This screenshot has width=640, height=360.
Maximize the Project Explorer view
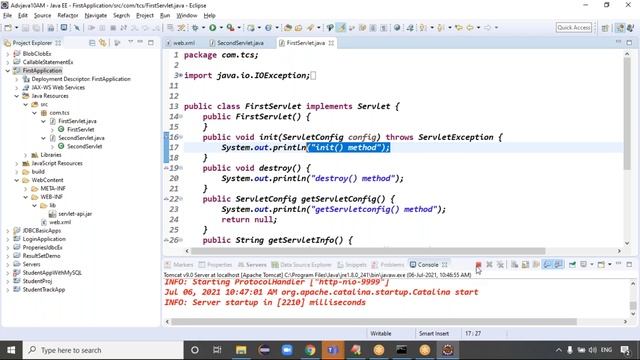click(x=151, y=42)
